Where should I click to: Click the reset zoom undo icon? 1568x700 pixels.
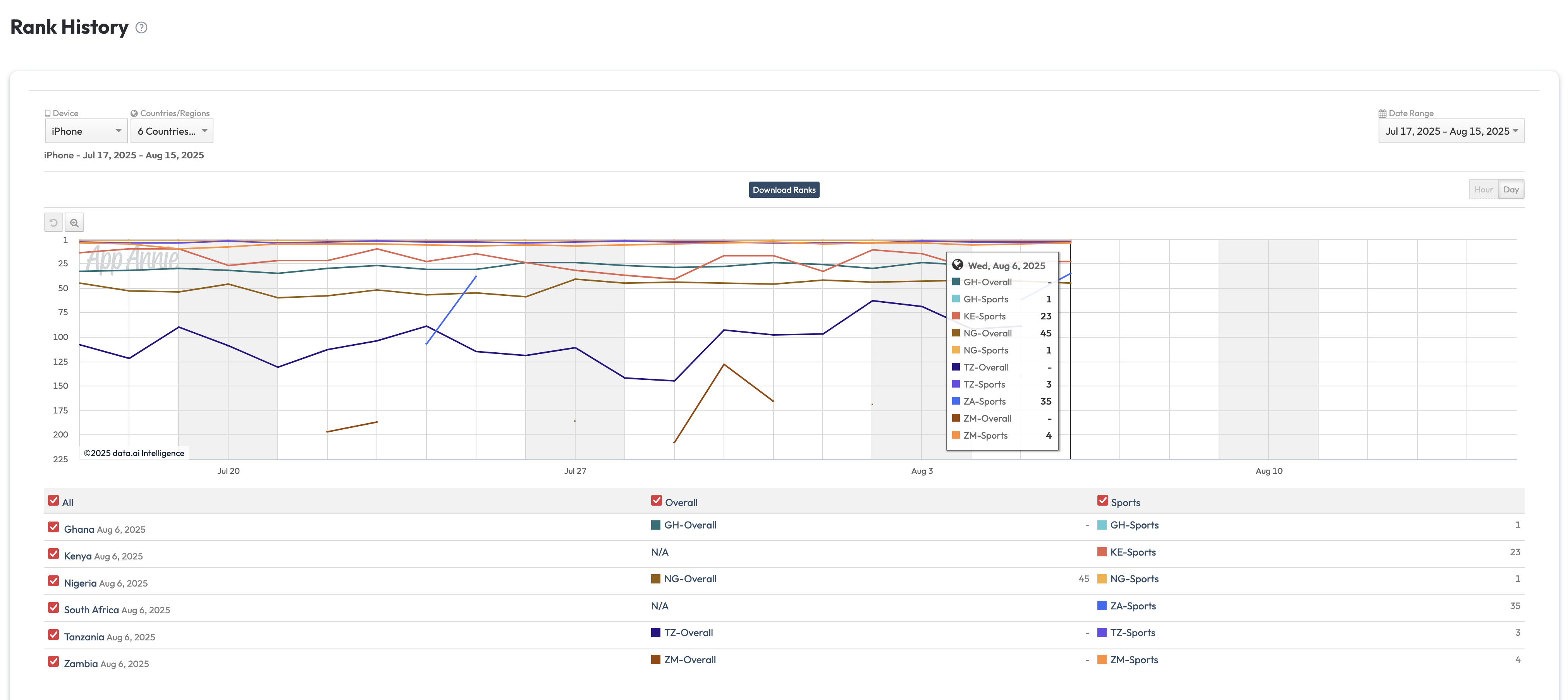click(53, 223)
